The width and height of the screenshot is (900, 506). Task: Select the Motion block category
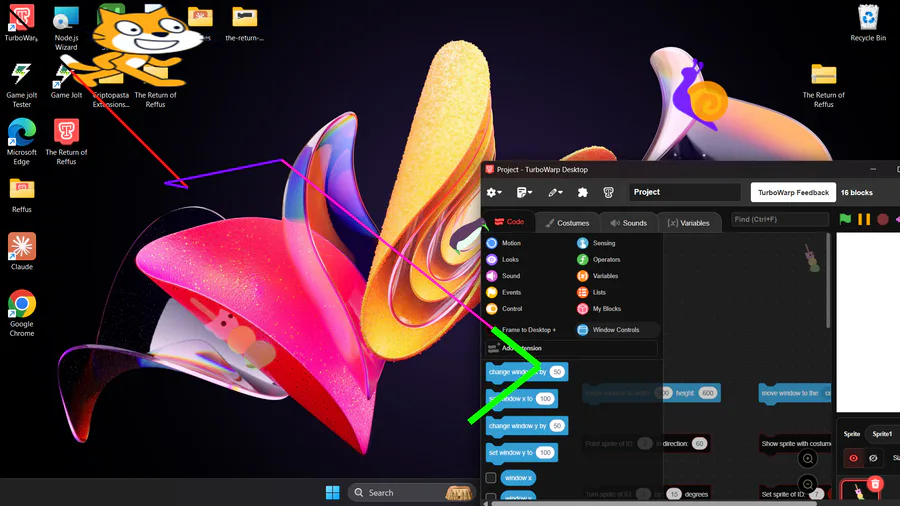pos(503,243)
